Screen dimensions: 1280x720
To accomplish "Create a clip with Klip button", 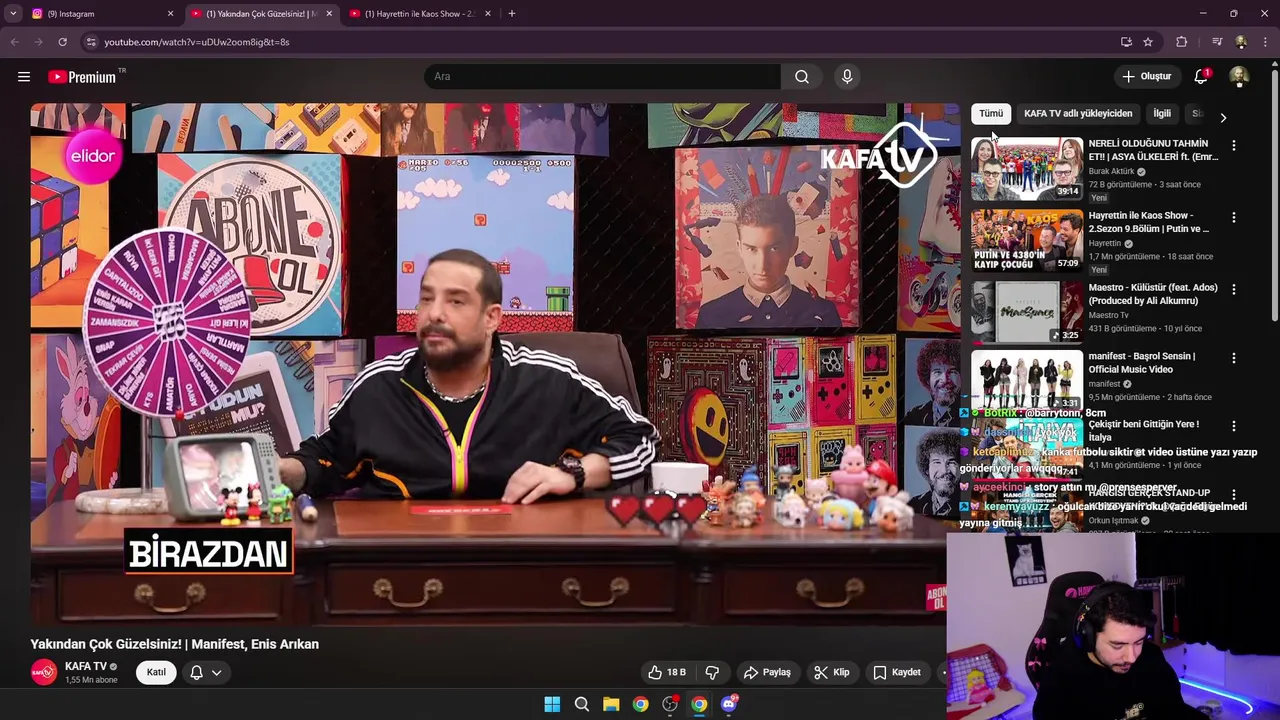I will tap(831, 672).
